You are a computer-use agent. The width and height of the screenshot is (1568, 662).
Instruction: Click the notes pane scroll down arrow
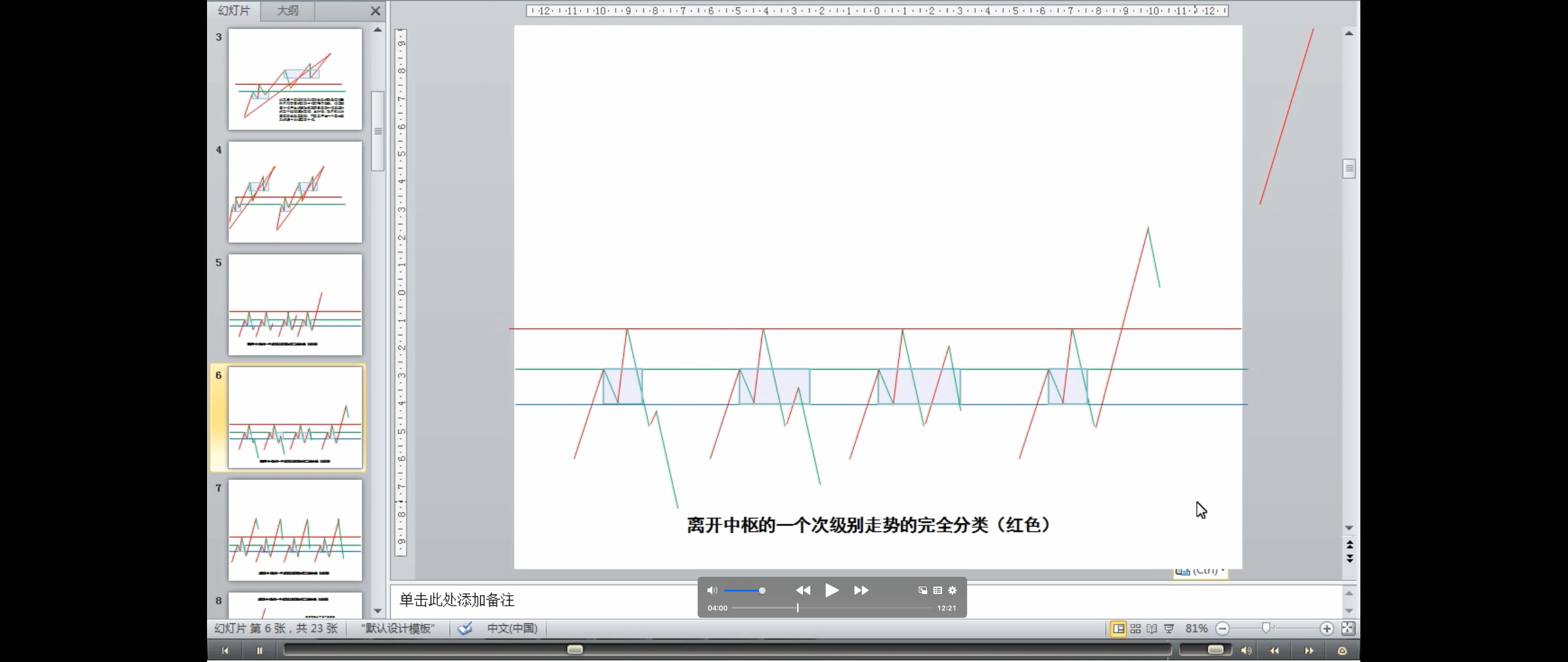[x=1349, y=611]
